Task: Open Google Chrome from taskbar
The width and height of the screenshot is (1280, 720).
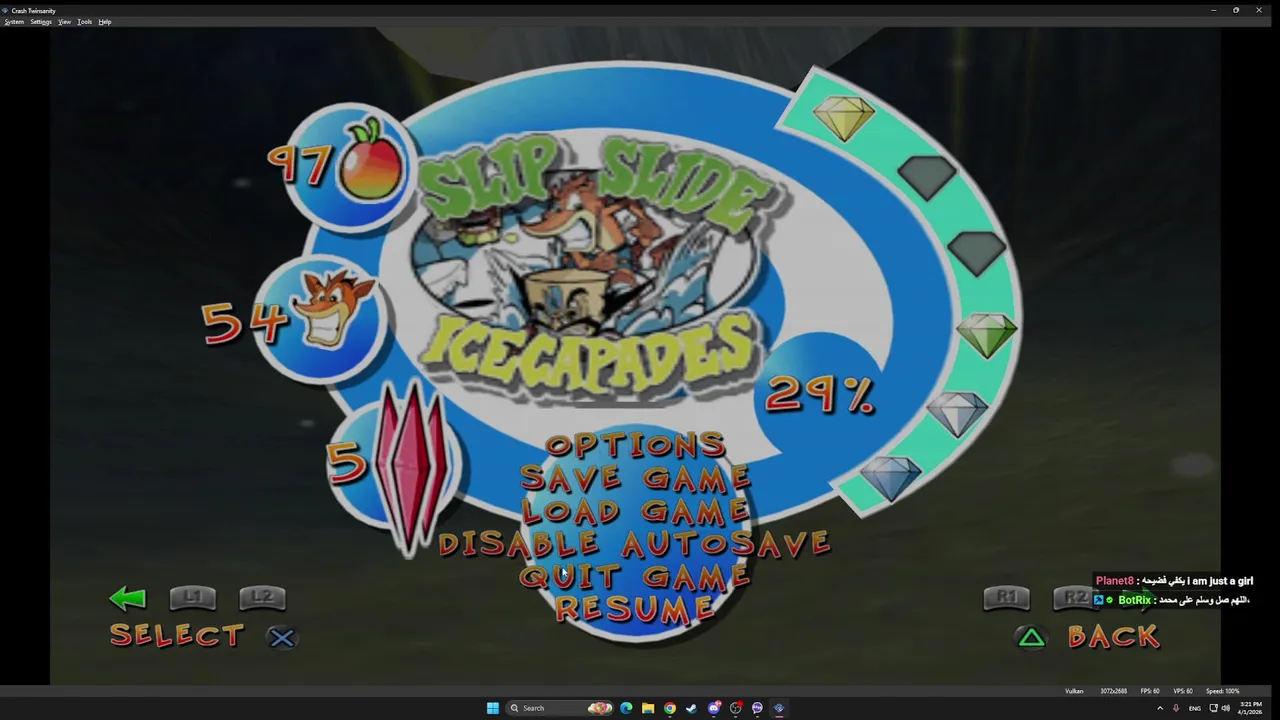Action: (x=670, y=708)
